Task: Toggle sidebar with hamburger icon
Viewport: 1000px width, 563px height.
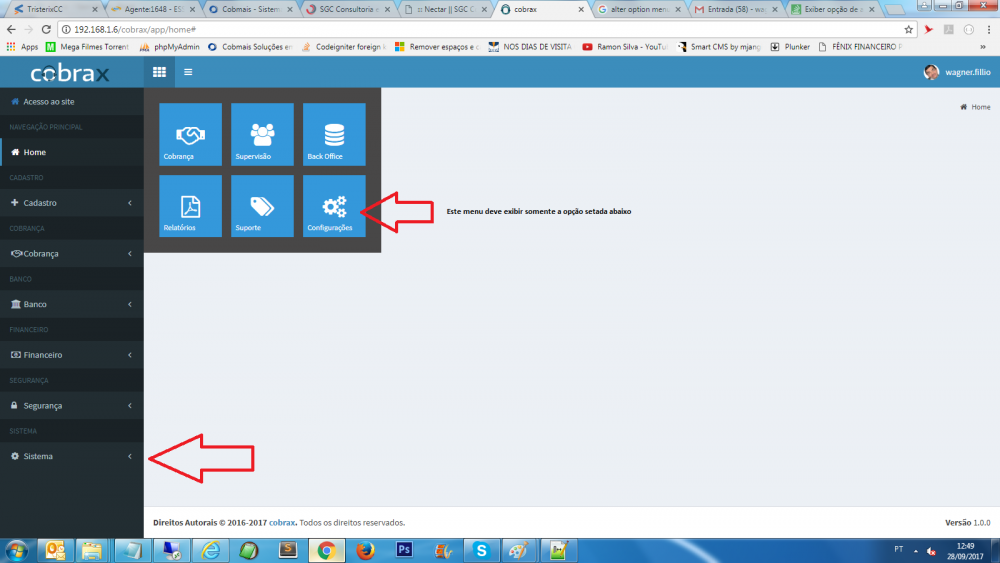Action: (188, 72)
